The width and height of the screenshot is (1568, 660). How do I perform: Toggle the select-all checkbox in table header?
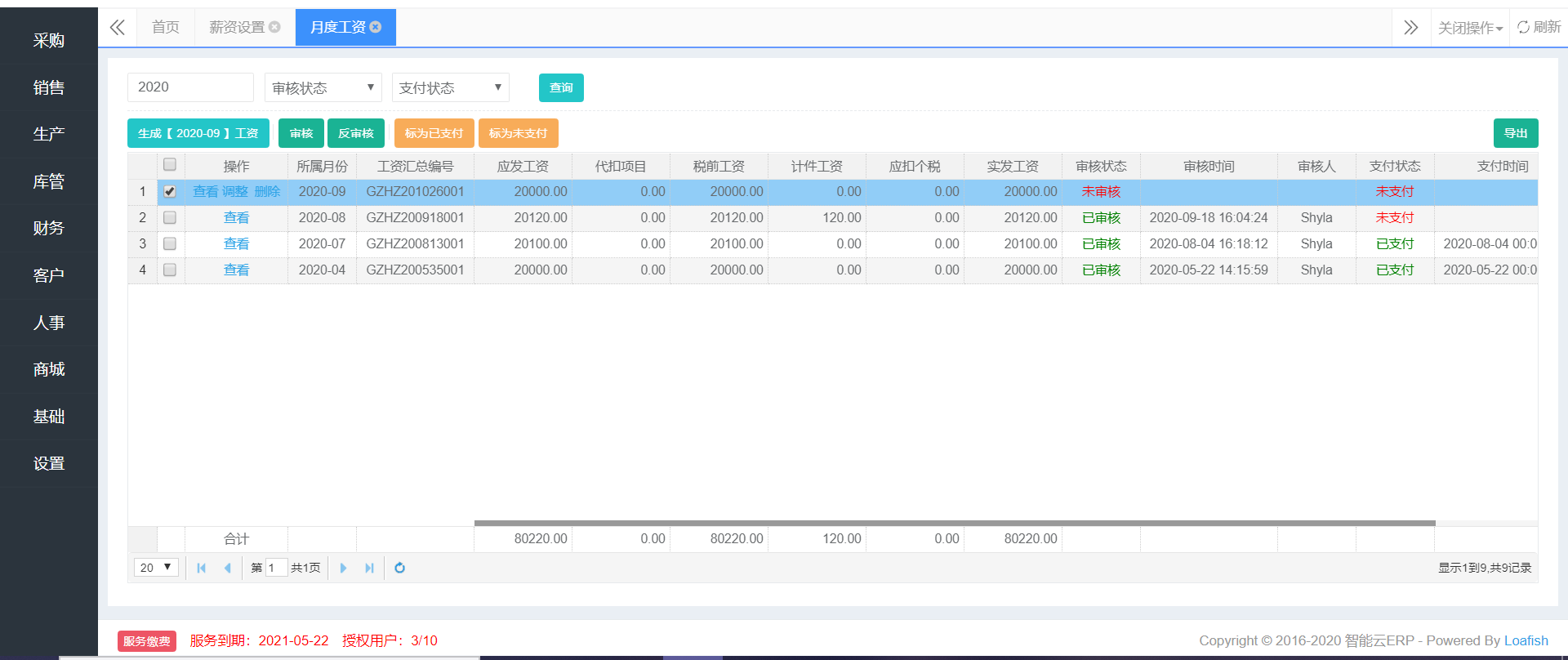point(170,165)
